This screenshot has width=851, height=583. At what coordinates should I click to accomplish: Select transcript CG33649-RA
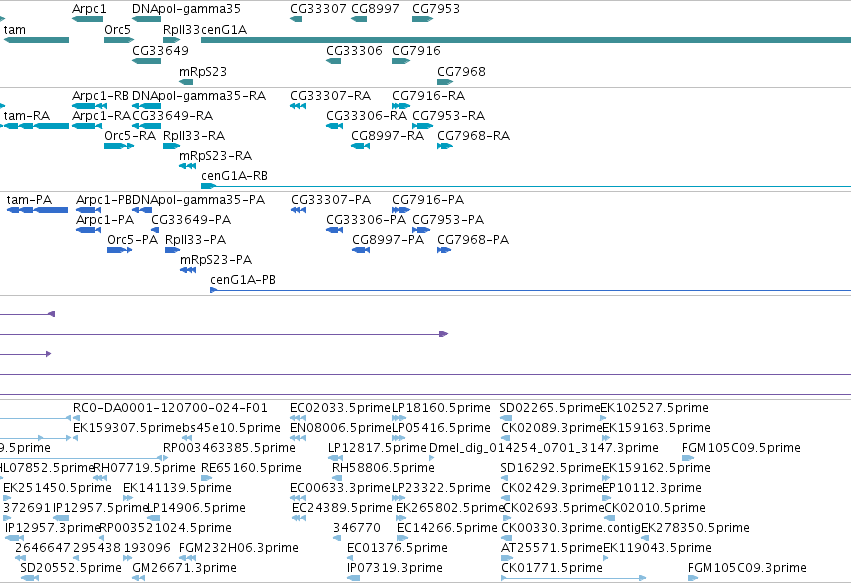pyautogui.click(x=173, y=116)
